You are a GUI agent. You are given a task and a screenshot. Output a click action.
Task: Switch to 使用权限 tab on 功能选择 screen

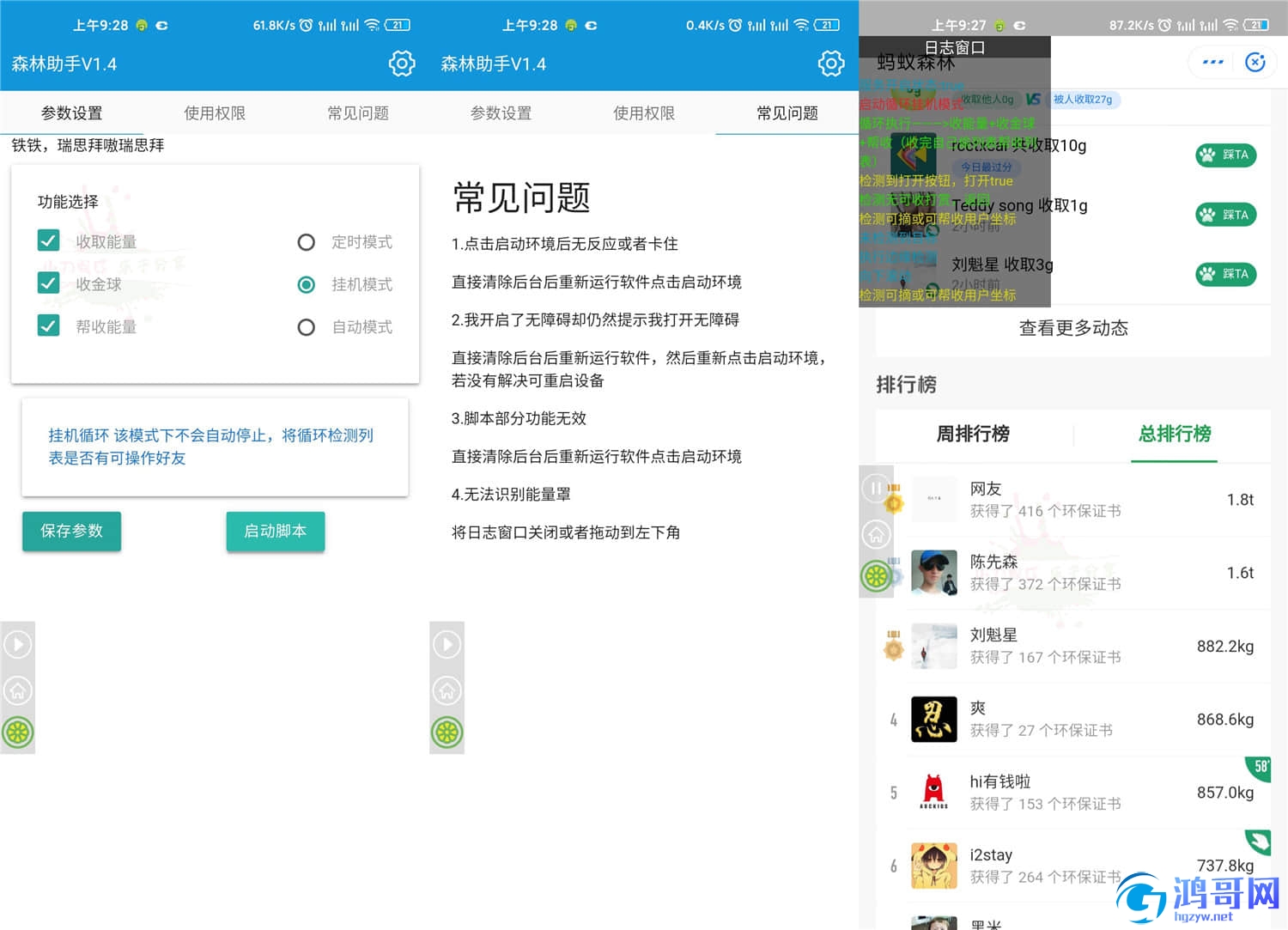click(x=215, y=112)
